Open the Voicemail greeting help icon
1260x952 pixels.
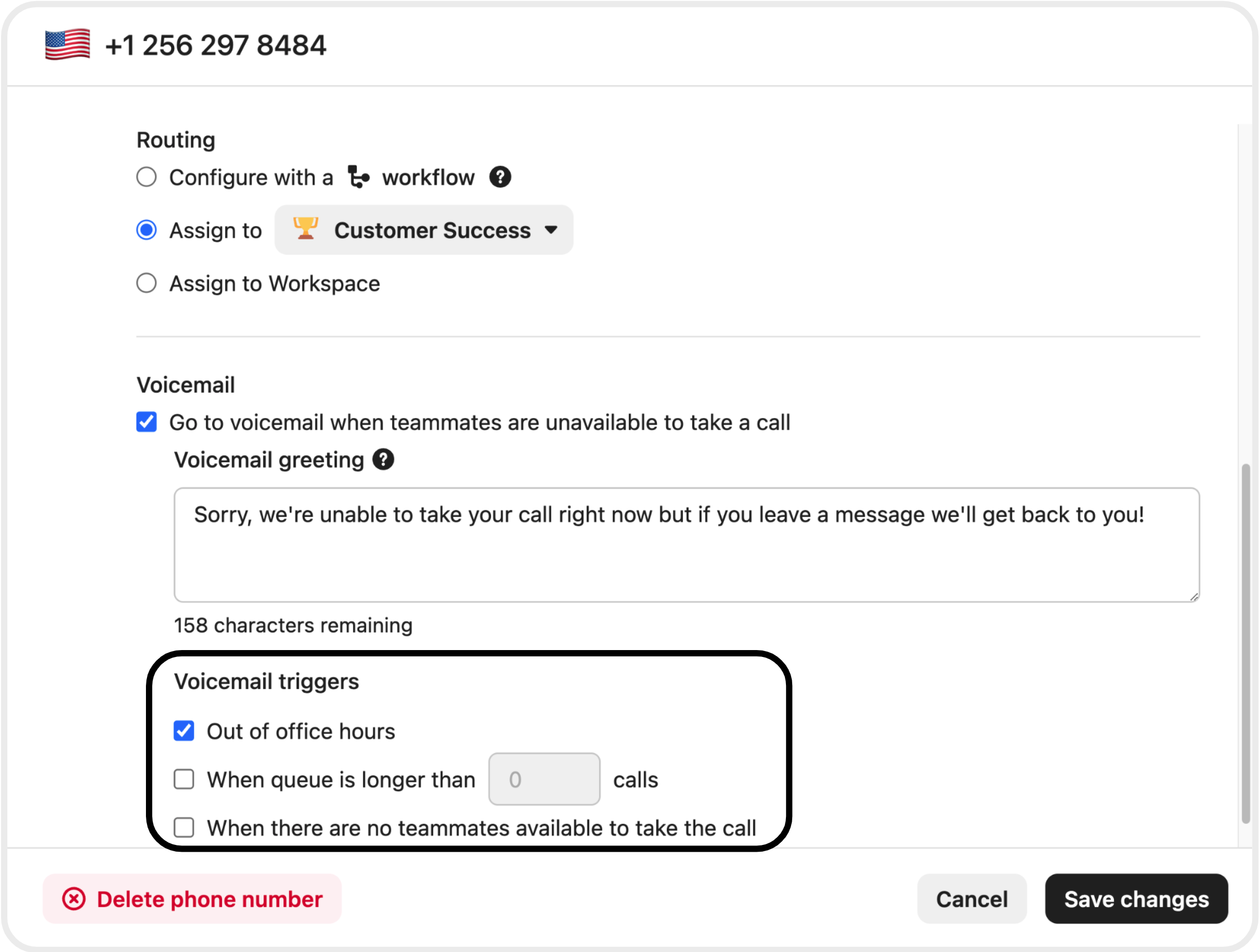click(383, 460)
